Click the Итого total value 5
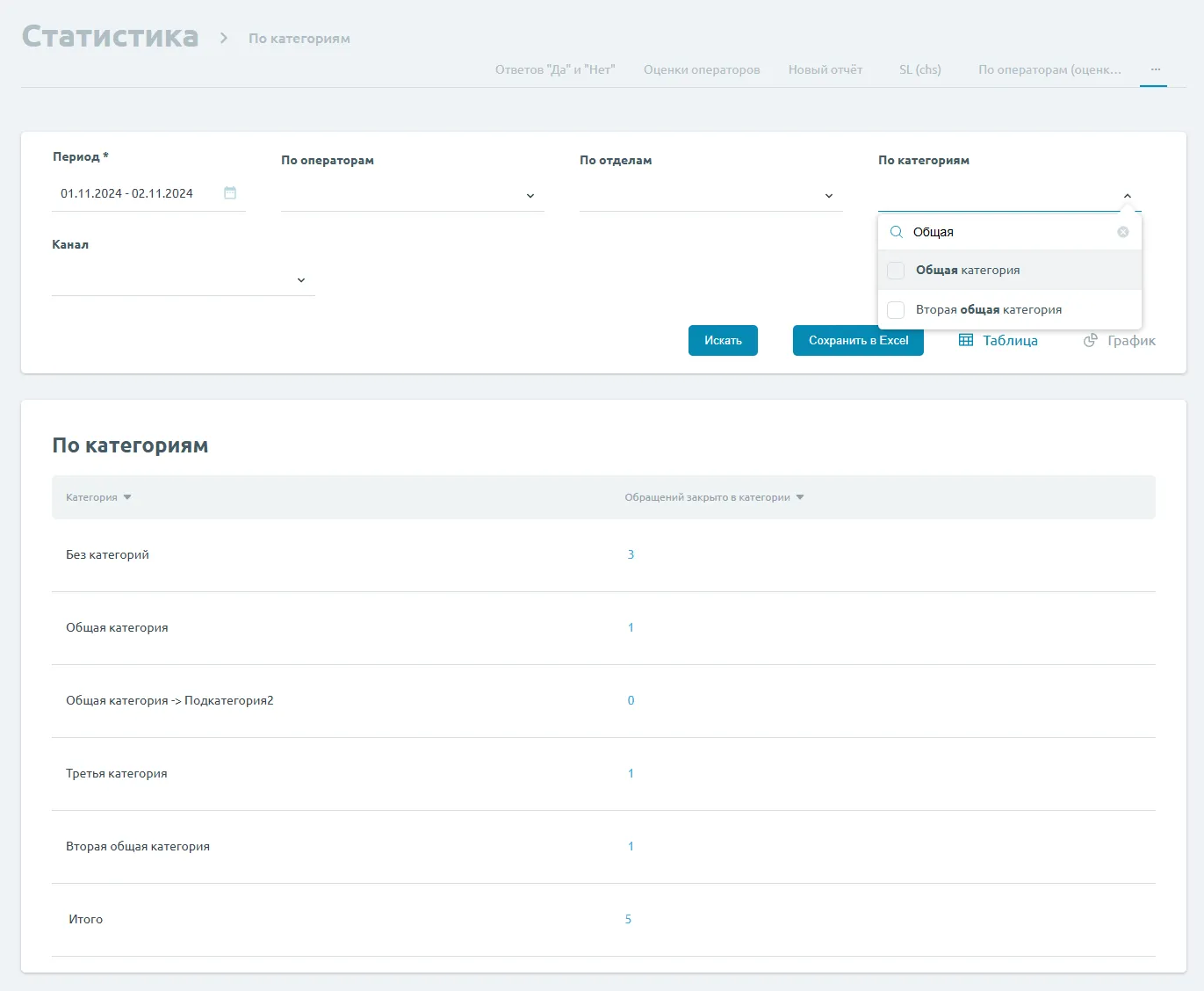 click(x=628, y=919)
